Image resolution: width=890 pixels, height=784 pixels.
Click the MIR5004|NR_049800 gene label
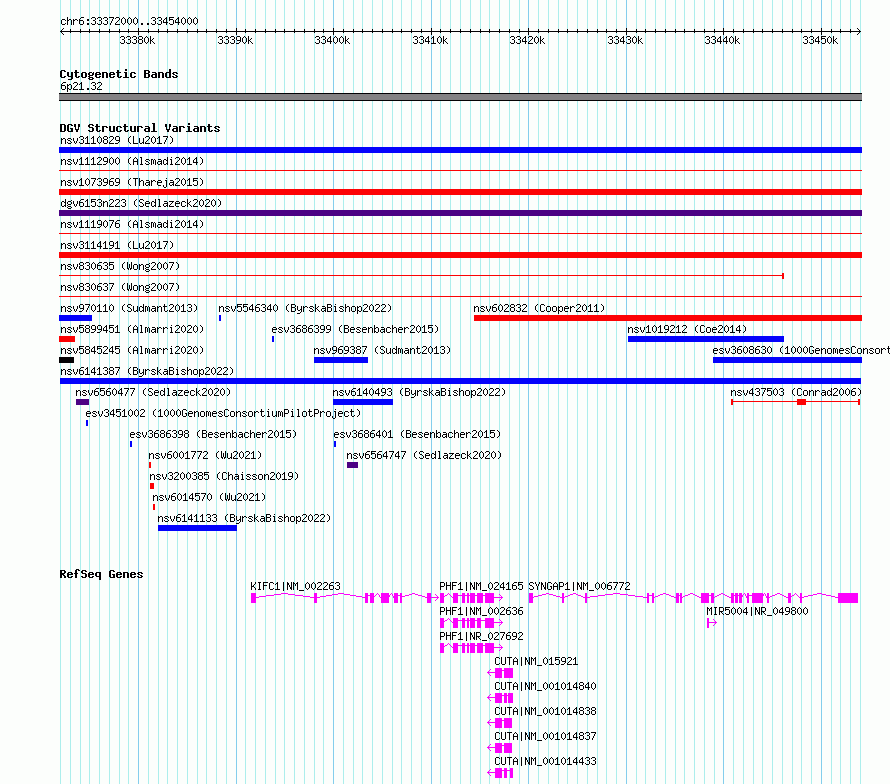tap(757, 611)
